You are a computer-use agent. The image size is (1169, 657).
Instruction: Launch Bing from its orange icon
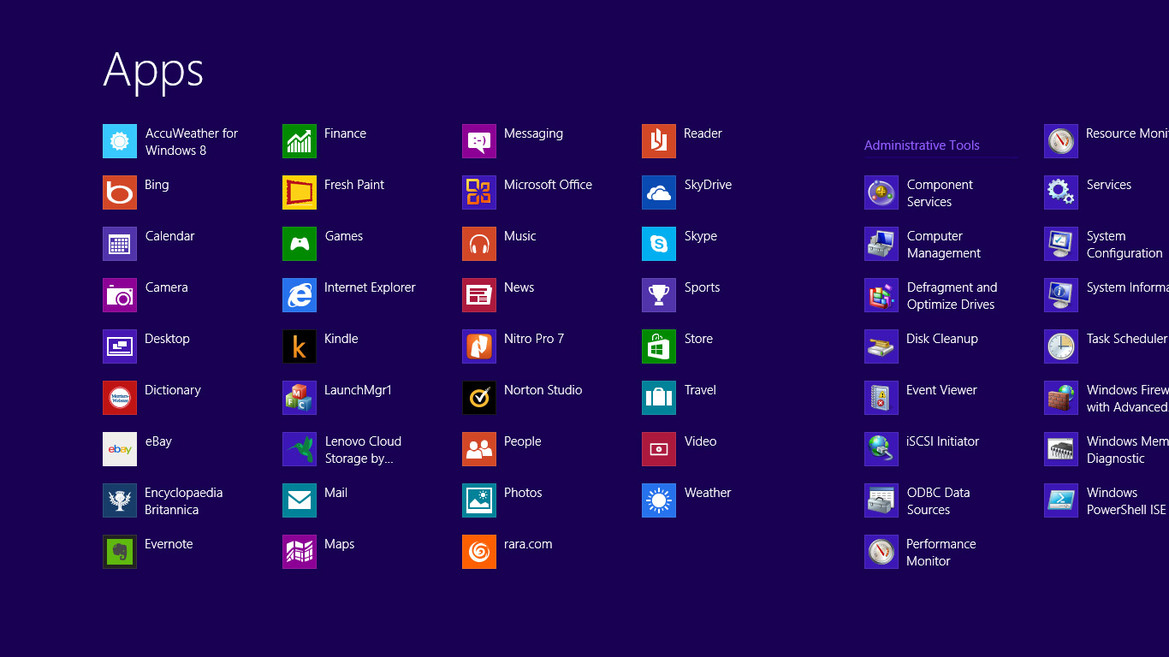119,192
